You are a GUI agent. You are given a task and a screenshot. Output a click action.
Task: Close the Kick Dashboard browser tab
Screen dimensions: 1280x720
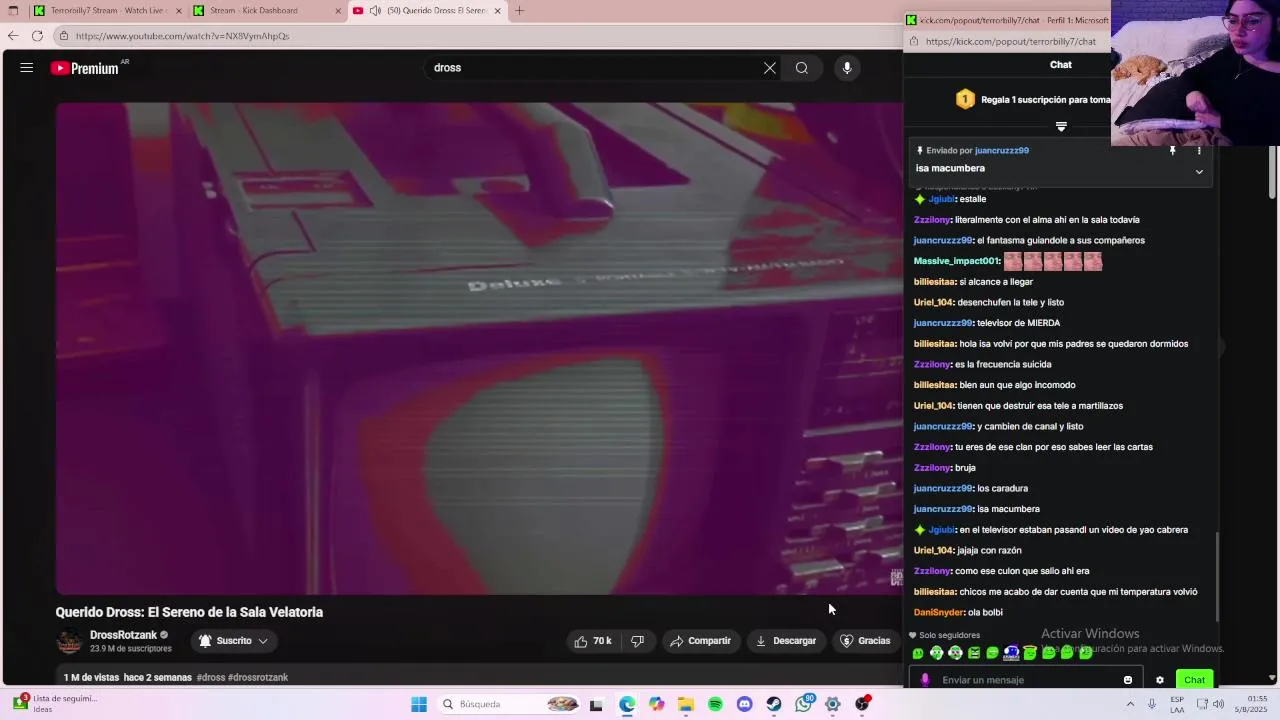pos(338,11)
